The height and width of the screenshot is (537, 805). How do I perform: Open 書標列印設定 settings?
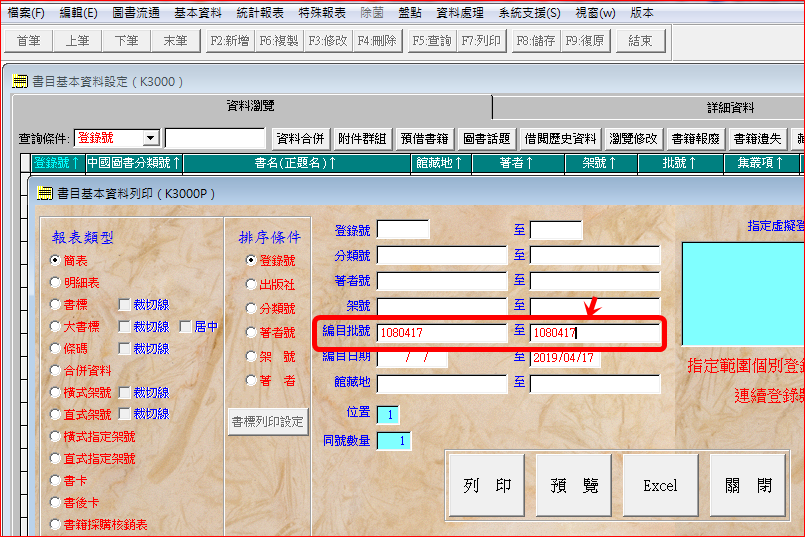(268, 422)
